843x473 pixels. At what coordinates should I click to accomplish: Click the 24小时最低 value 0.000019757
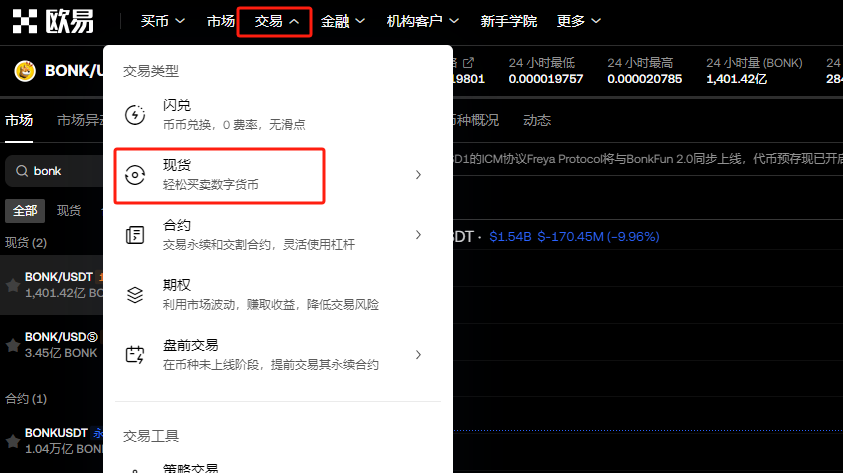(x=546, y=79)
